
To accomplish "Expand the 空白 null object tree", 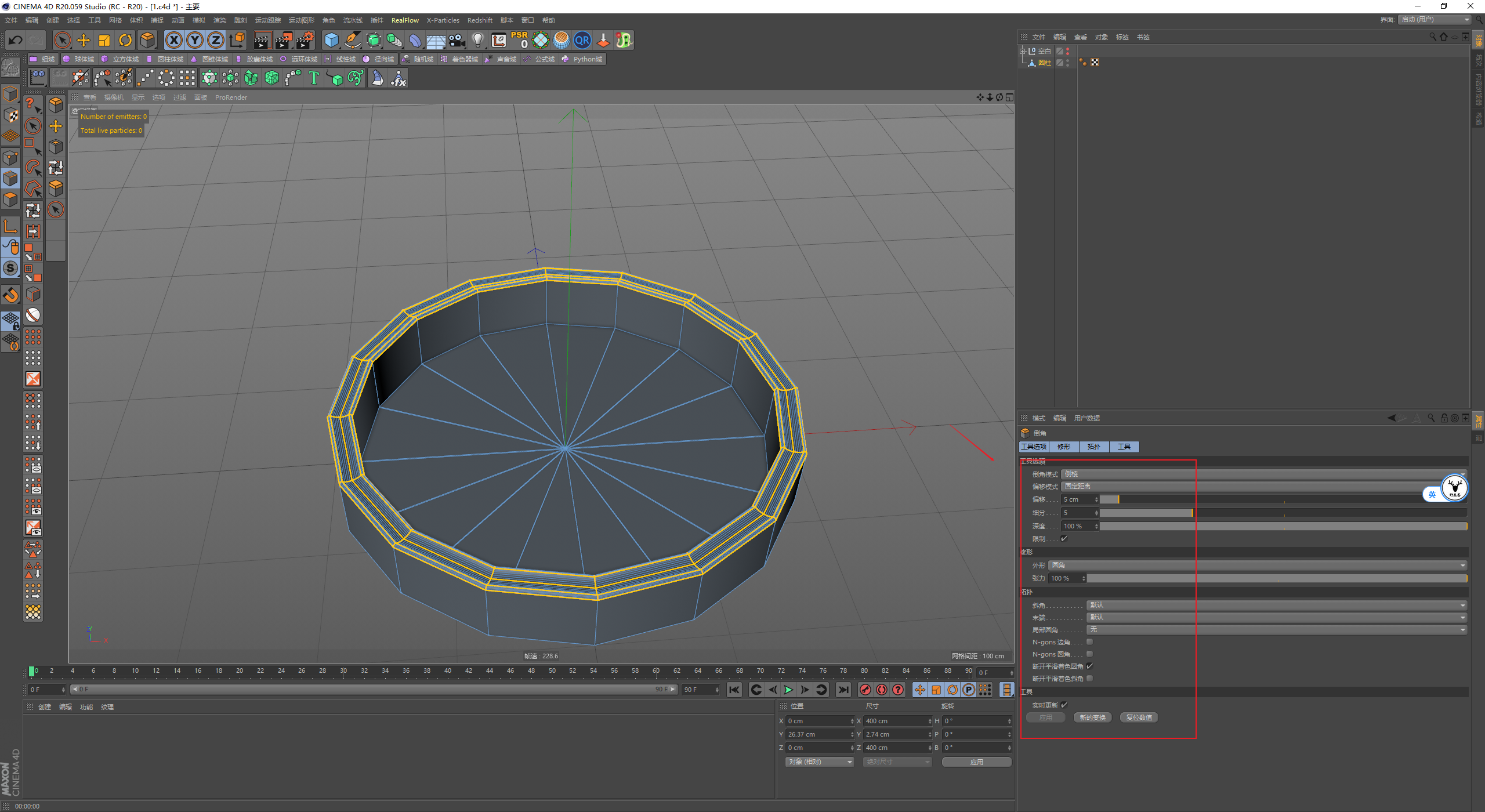I will pos(1023,51).
